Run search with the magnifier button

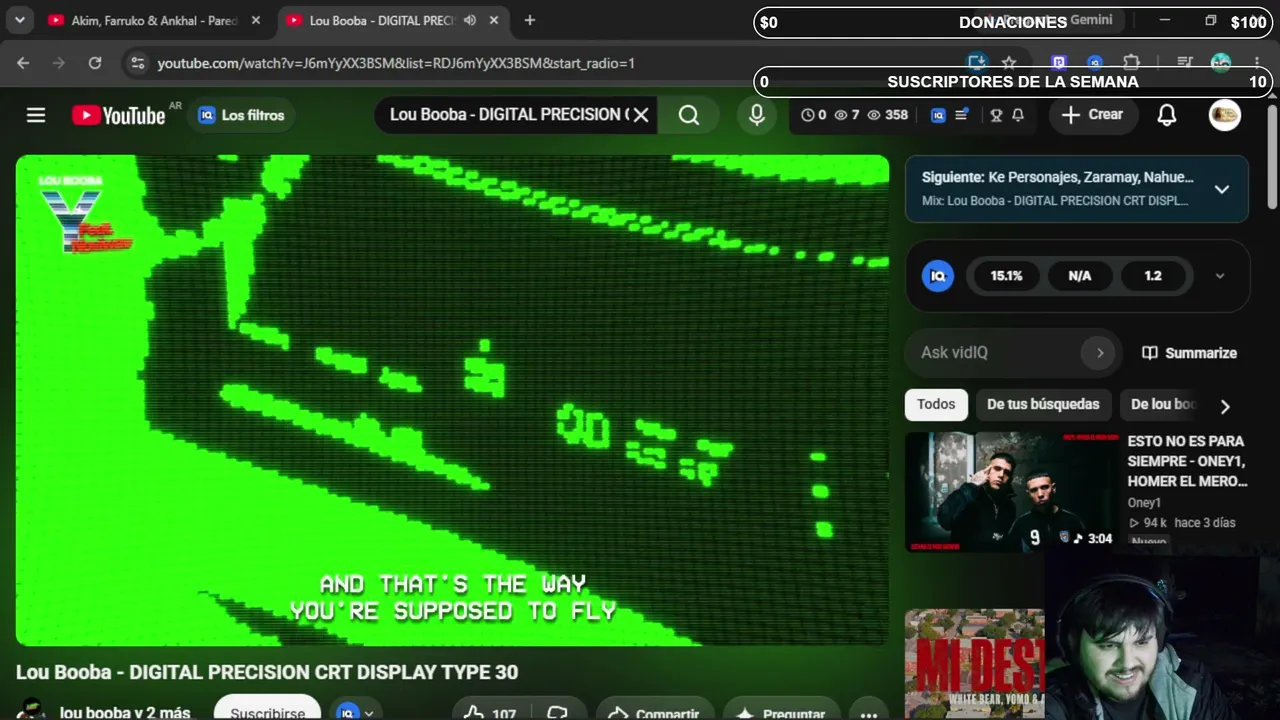pyautogui.click(x=689, y=115)
